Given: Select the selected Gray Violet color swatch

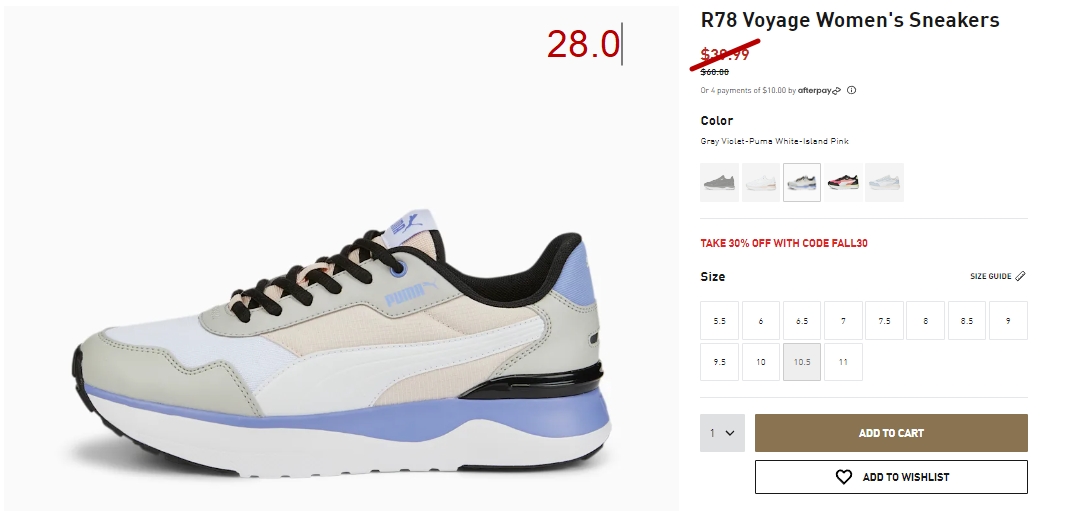Looking at the screenshot, I should pyautogui.click(x=802, y=182).
